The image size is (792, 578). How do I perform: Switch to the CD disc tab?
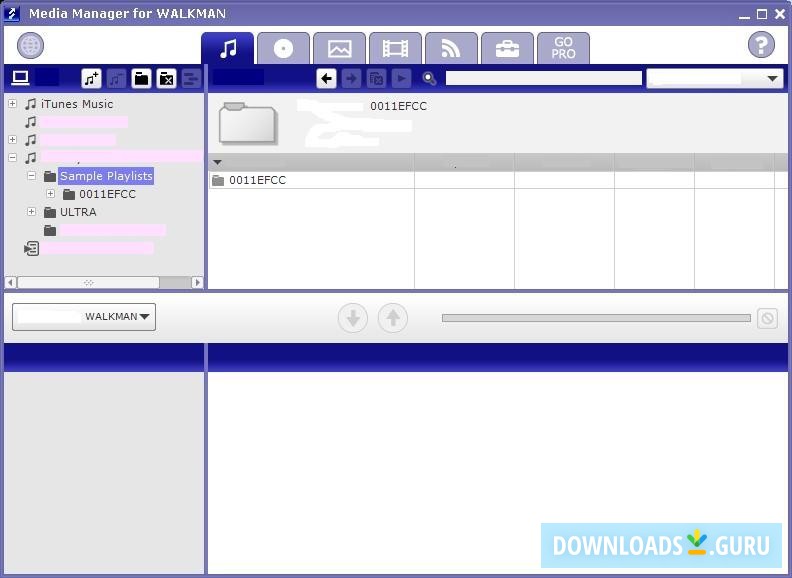coord(283,49)
